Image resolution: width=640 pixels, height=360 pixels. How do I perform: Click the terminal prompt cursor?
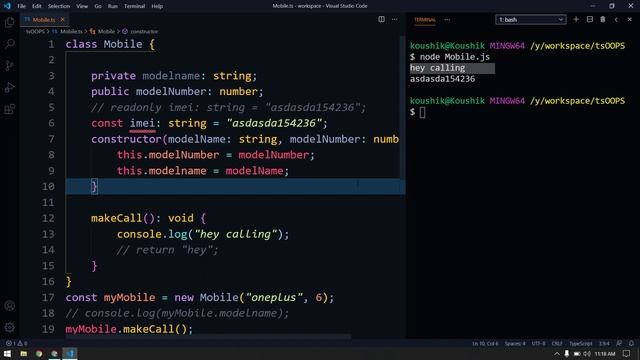(x=422, y=112)
